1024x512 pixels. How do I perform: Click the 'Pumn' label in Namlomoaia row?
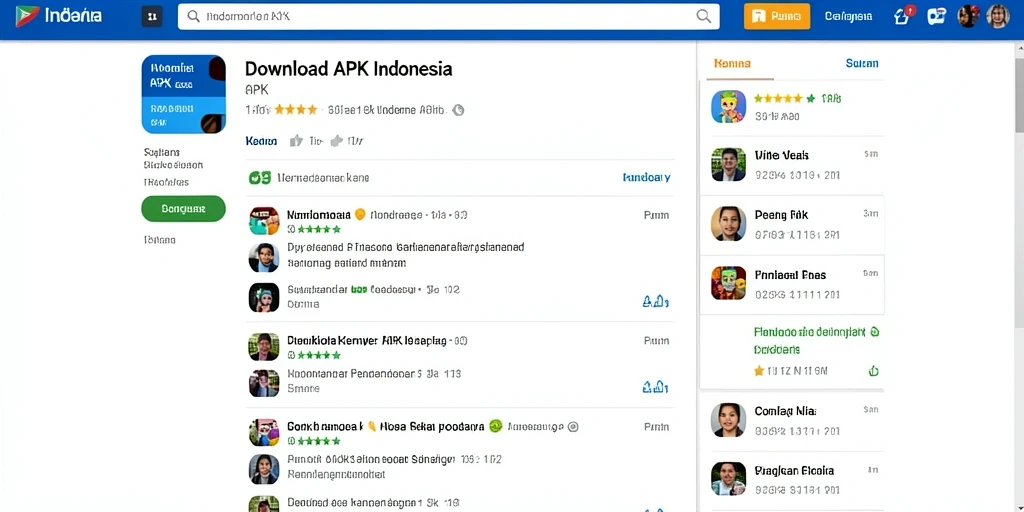tap(656, 215)
